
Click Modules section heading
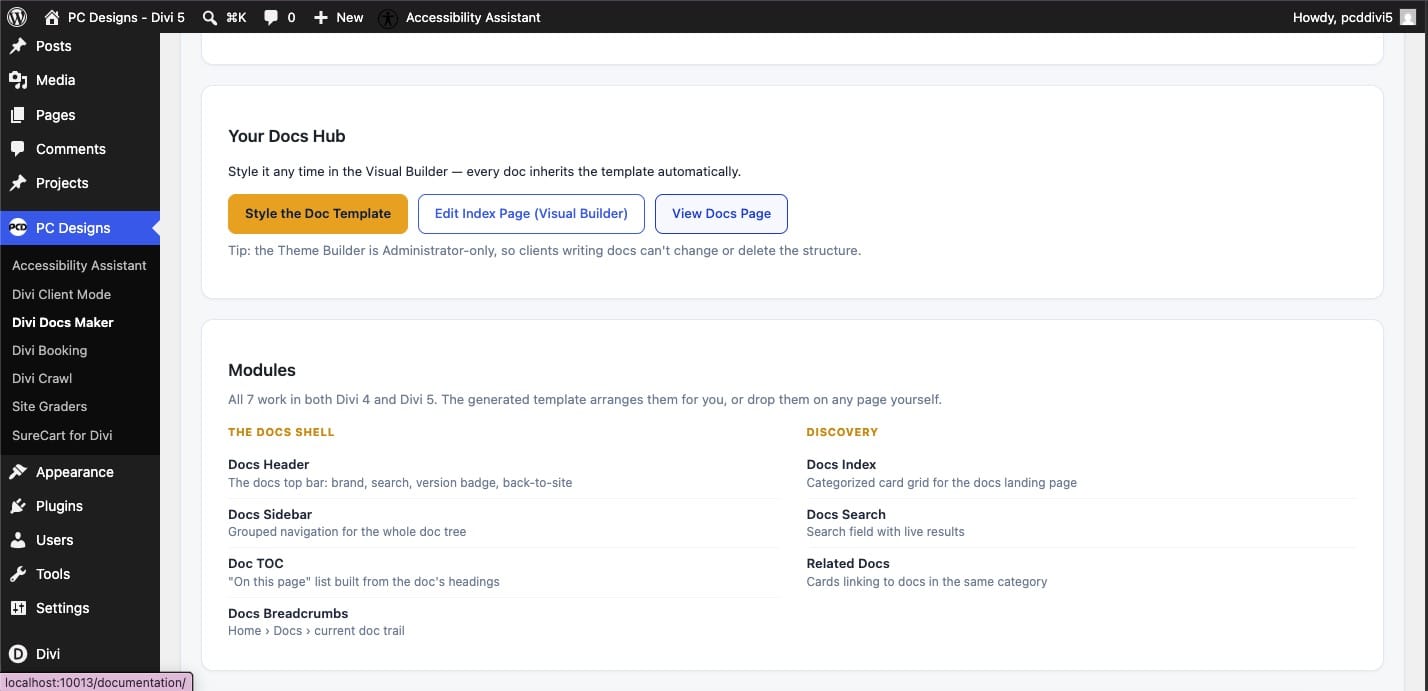click(262, 370)
